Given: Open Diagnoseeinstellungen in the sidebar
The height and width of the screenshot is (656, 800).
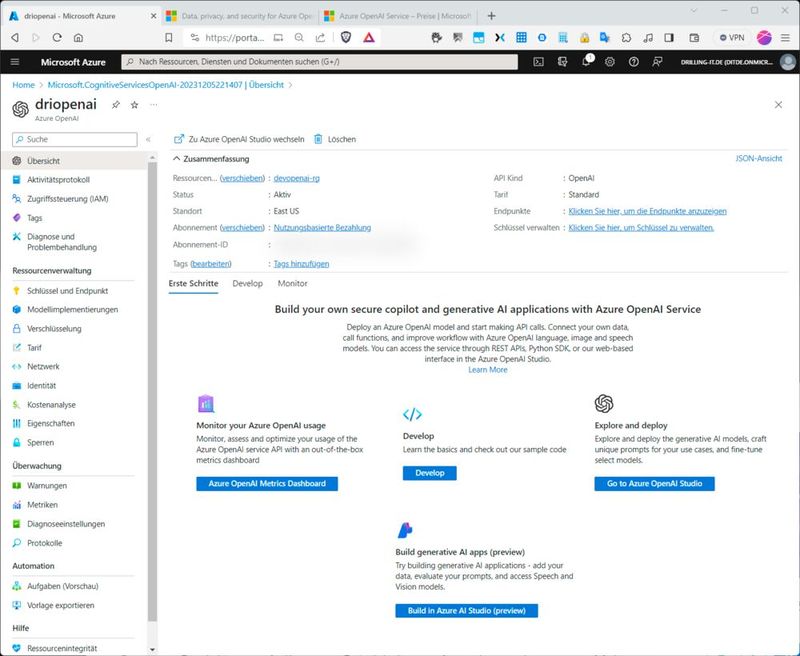Looking at the screenshot, I should [x=66, y=524].
